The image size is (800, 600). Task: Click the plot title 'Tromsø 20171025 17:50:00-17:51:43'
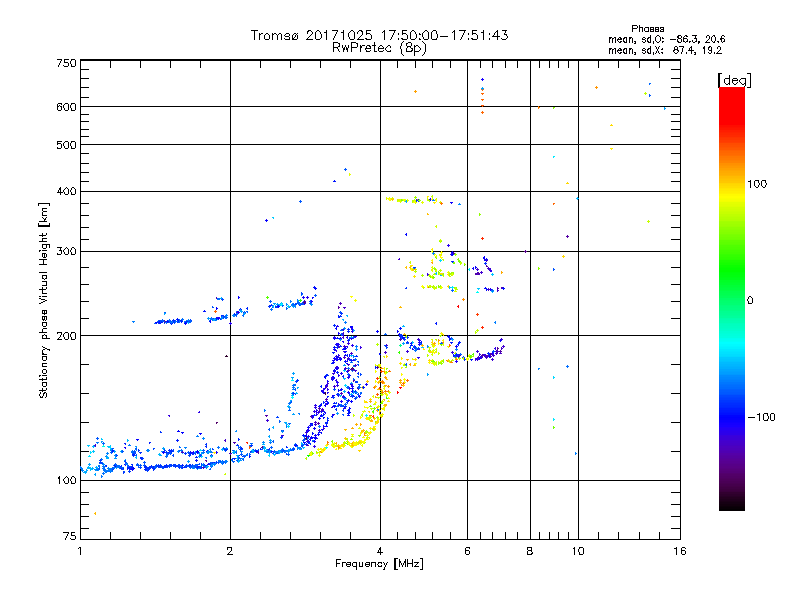pyautogui.click(x=379, y=35)
